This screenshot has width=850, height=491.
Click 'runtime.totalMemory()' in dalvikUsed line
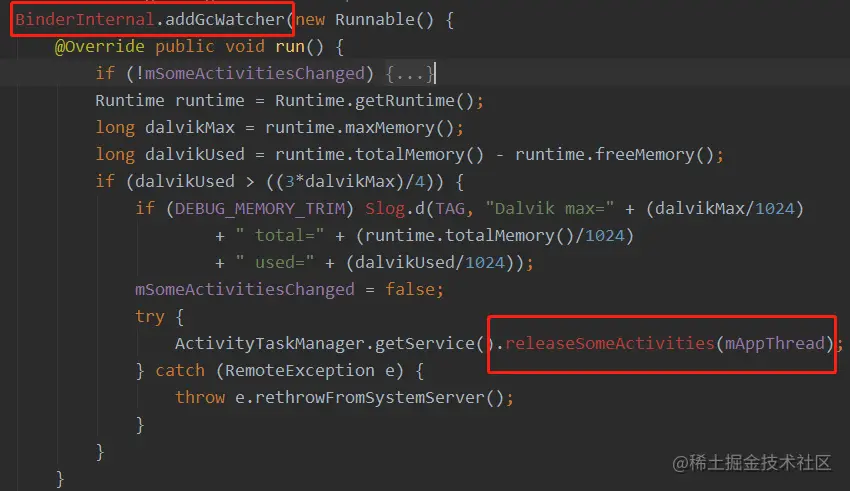click(379, 155)
